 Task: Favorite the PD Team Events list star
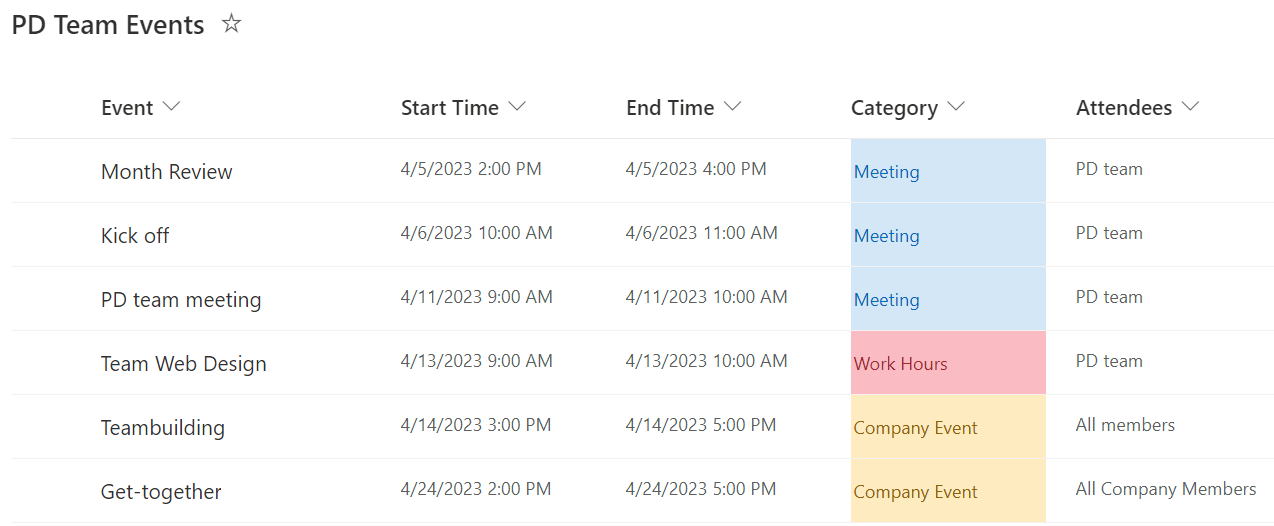coord(231,24)
